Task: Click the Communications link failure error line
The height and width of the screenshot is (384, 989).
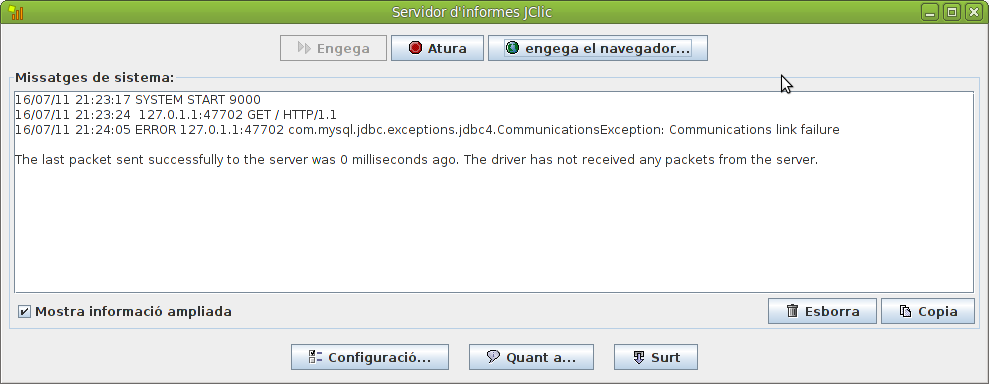Action: (x=427, y=130)
